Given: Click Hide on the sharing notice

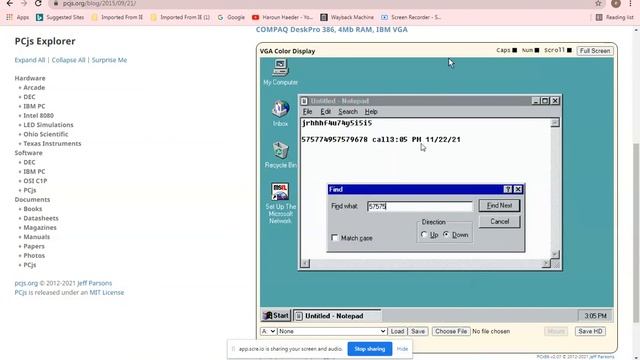Looking at the screenshot, I should [x=402, y=349].
